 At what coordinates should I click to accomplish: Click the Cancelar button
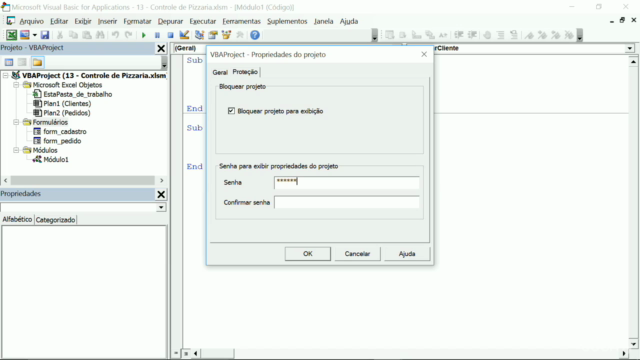pyautogui.click(x=357, y=253)
